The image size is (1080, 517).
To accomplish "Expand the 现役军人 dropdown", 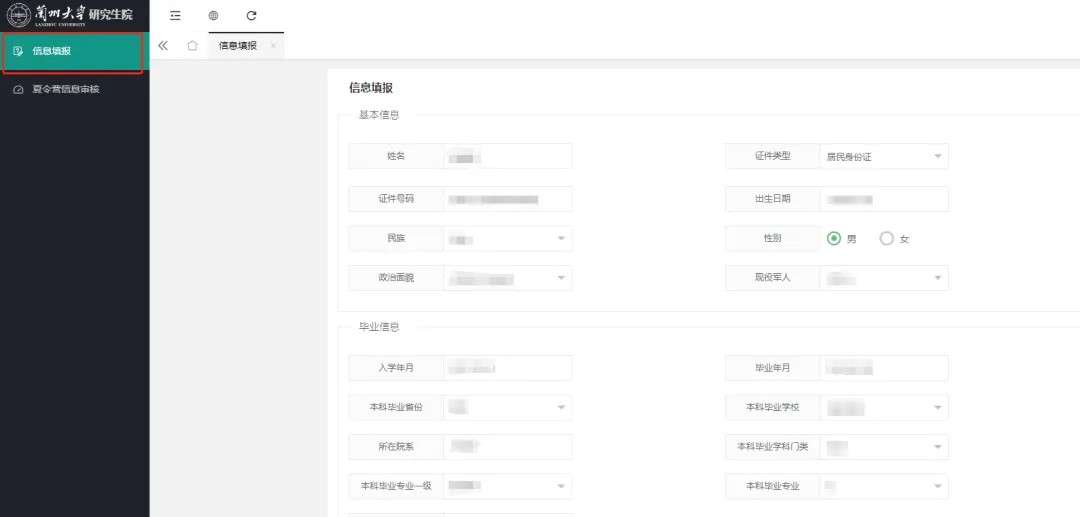I will tap(883, 278).
